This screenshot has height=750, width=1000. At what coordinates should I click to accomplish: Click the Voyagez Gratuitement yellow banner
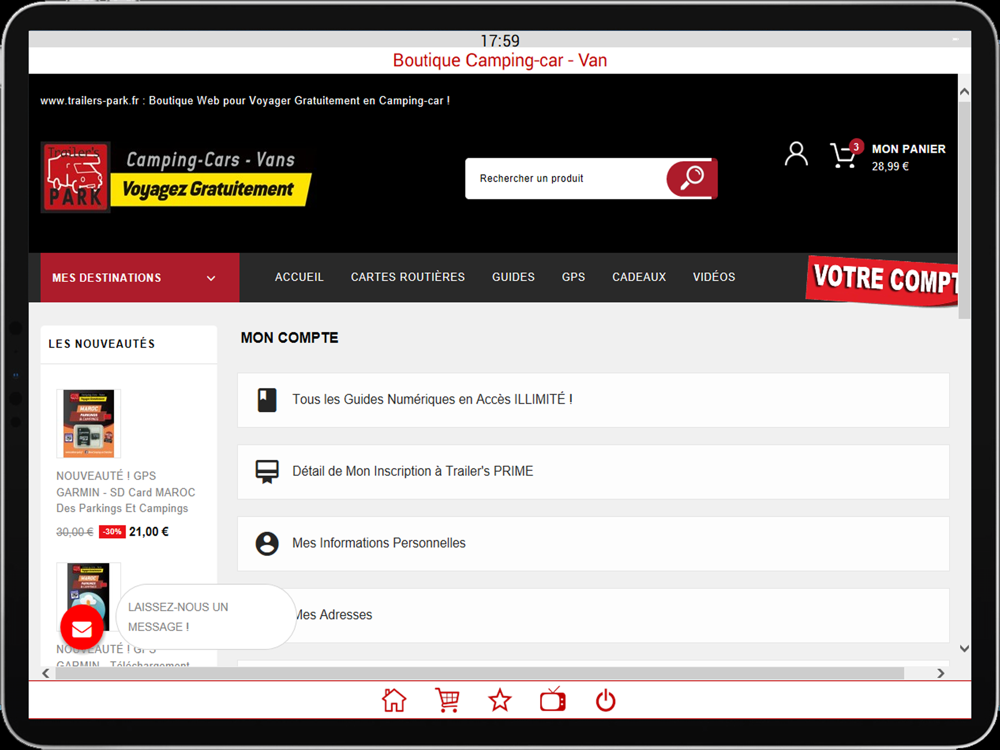click(210, 189)
